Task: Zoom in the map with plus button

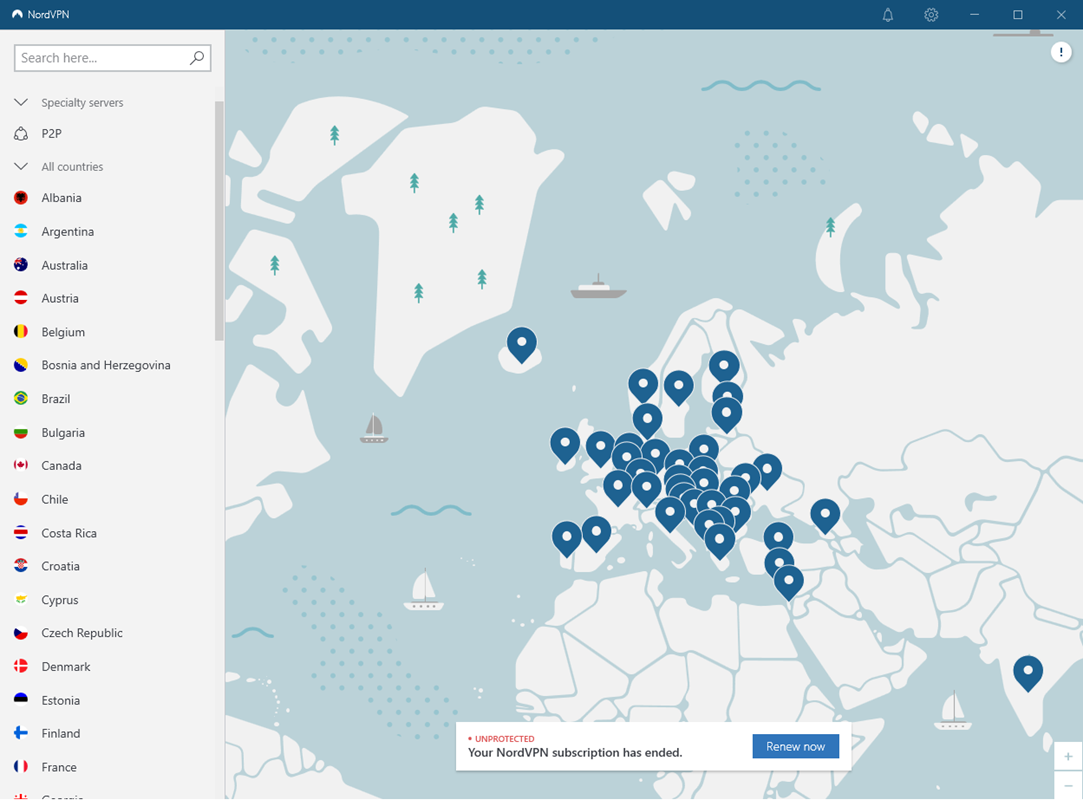Action: coord(1068,756)
